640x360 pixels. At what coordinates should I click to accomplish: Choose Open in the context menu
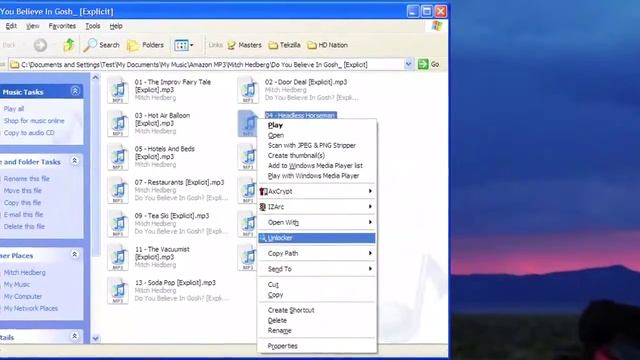click(x=317, y=136)
